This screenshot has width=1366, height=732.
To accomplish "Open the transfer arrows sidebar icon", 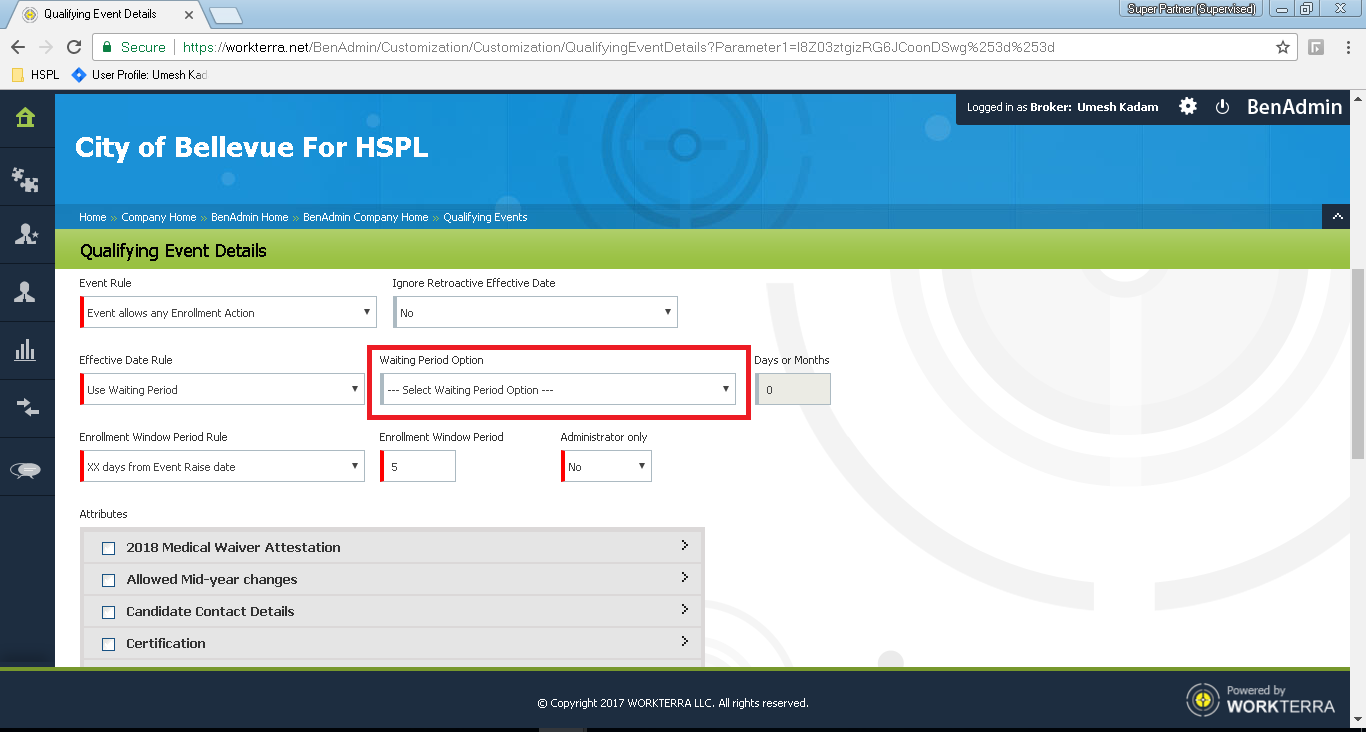I will click(x=26, y=407).
